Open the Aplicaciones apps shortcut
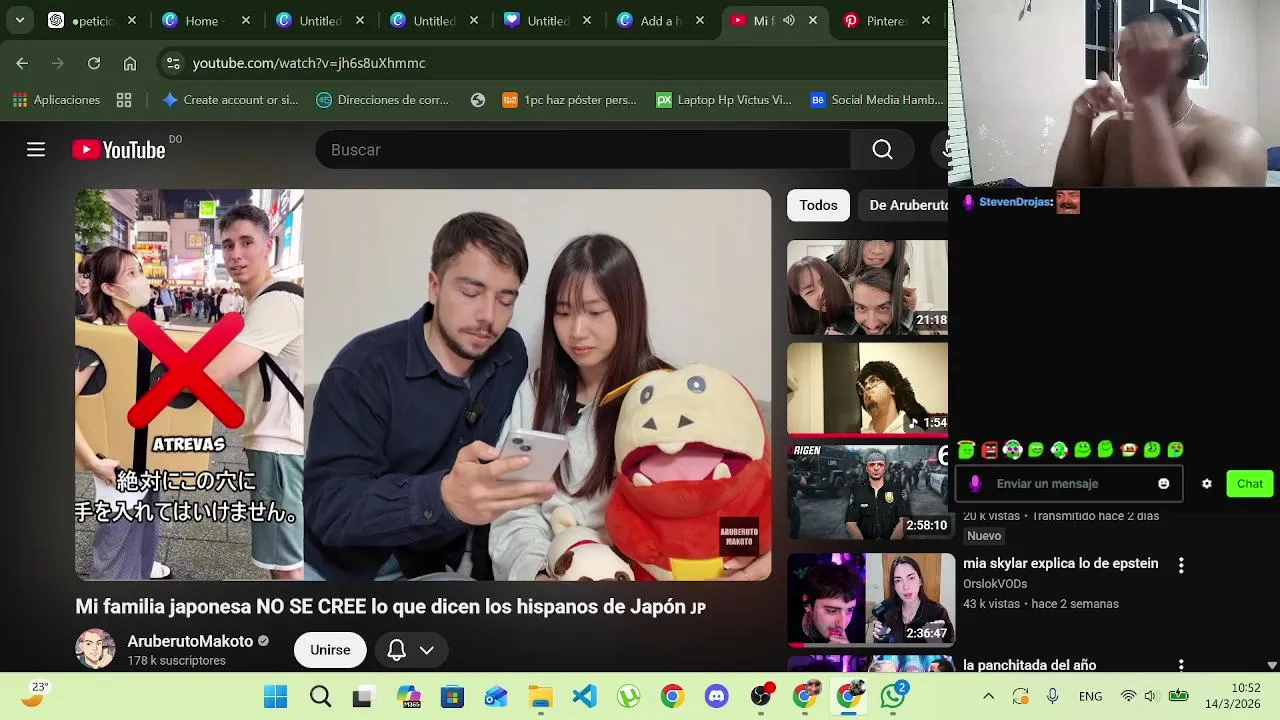The width and height of the screenshot is (1280, 720). [56, 100]
